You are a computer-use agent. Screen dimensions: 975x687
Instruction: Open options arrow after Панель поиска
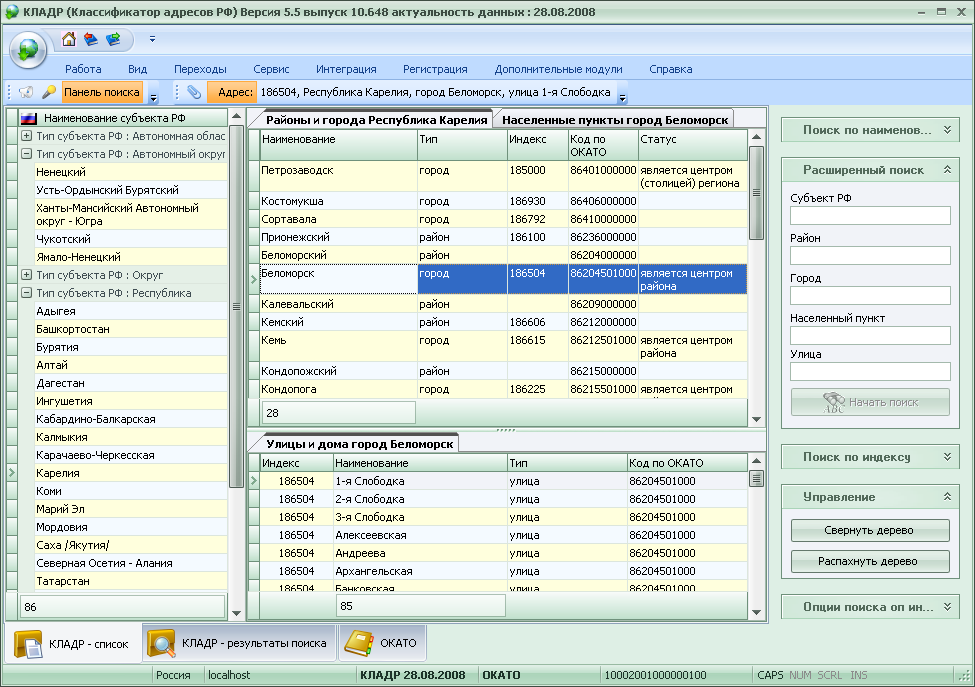point(154,97)
